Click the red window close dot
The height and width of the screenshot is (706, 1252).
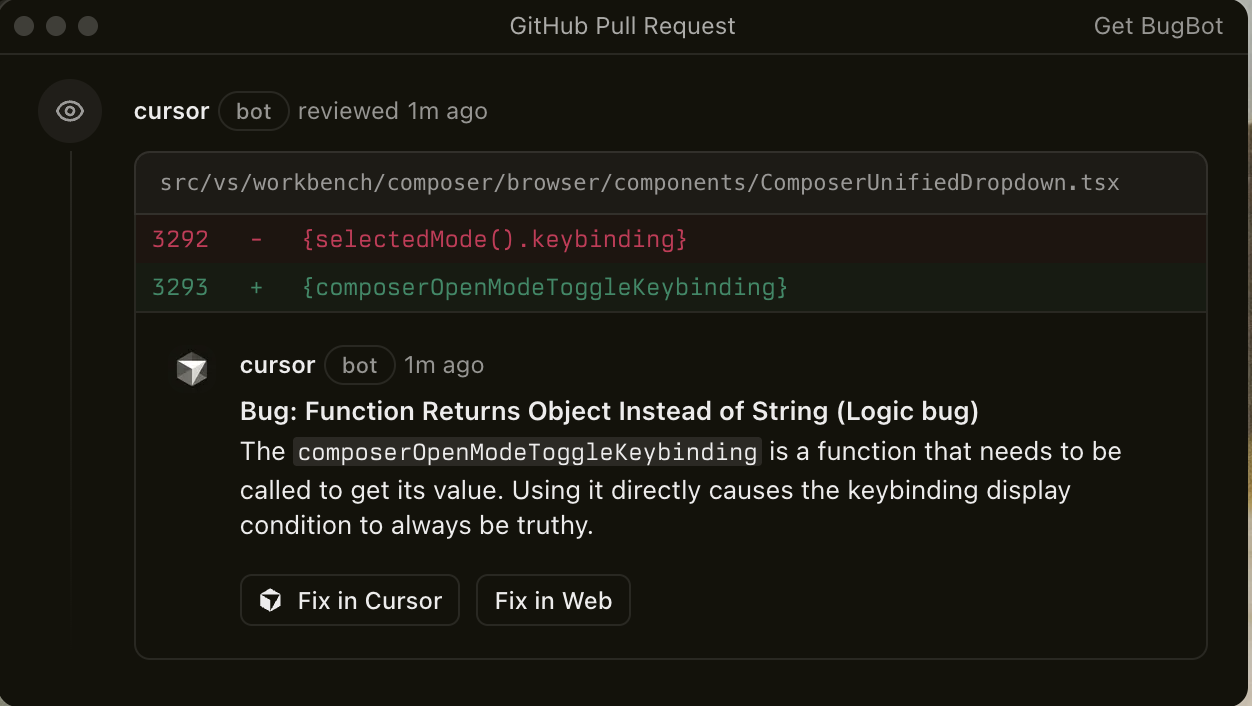coord(24,26)
